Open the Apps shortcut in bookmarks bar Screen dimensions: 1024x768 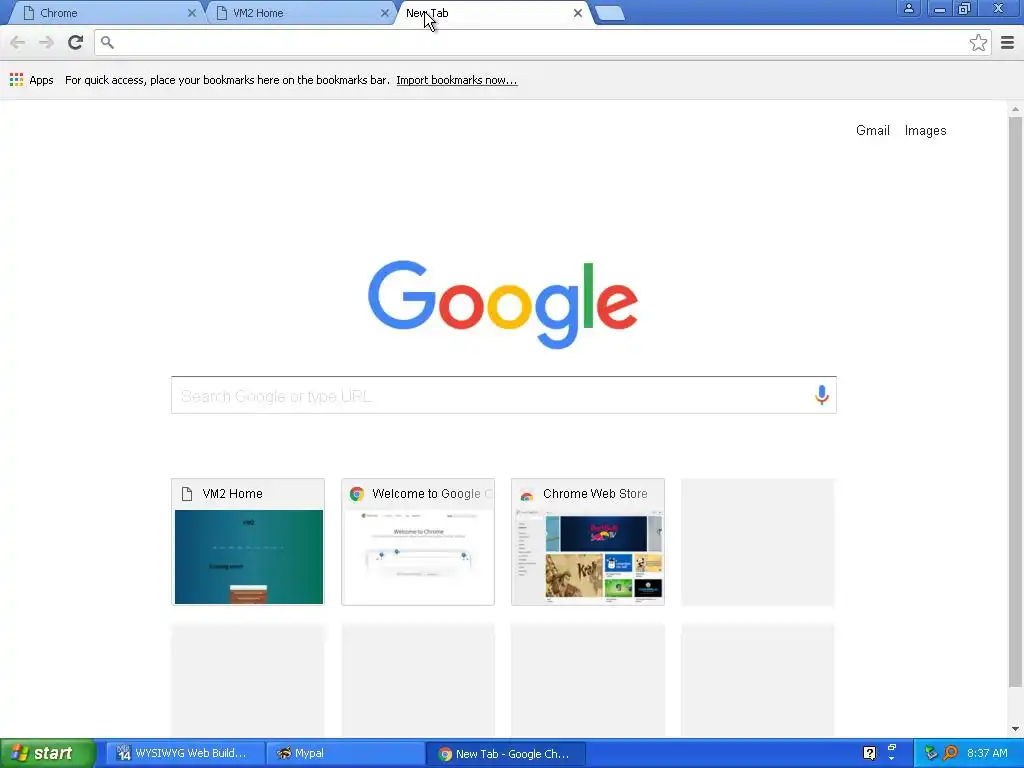tap(31, 80)
